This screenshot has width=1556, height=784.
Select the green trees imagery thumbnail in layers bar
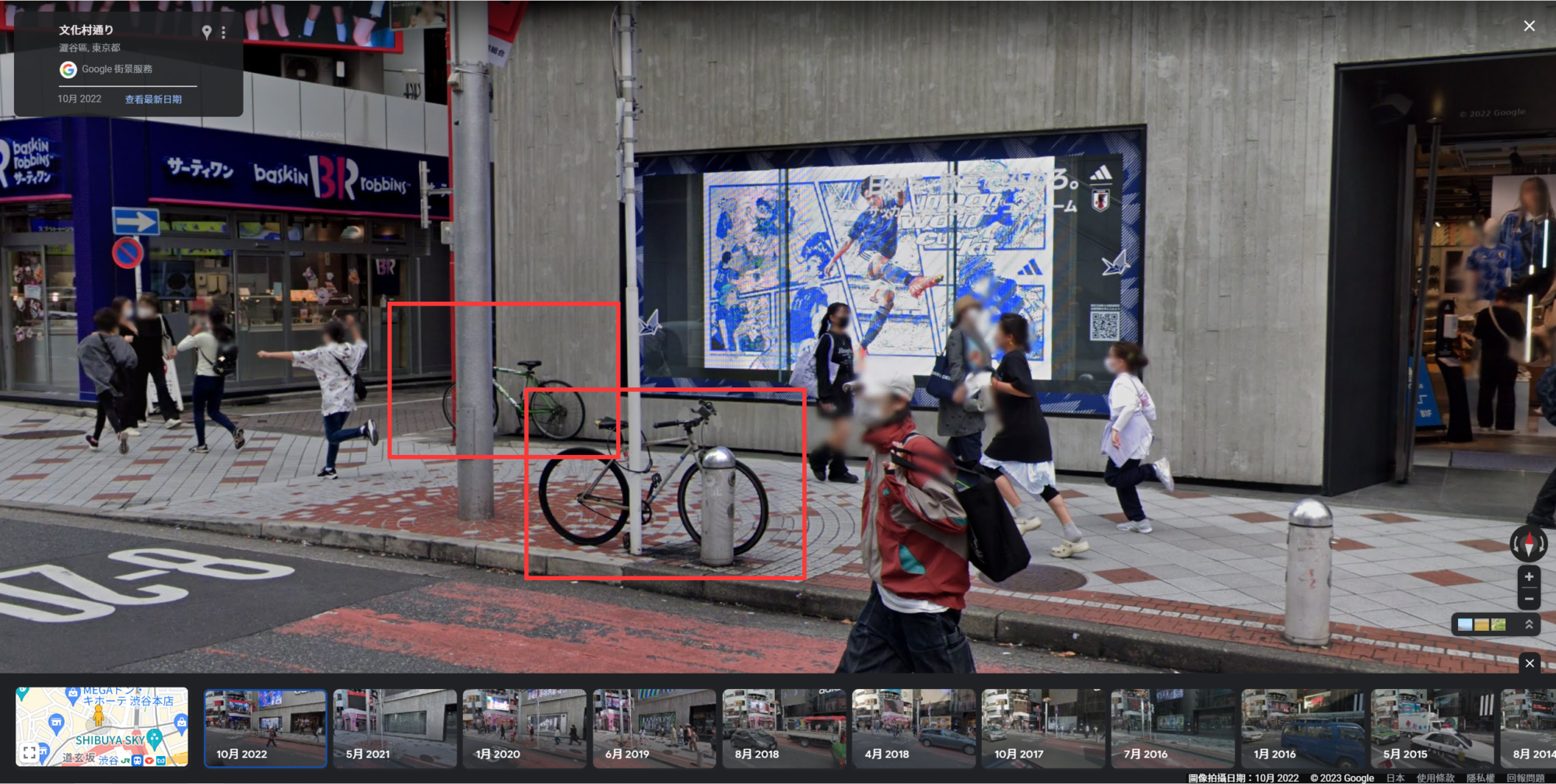[x=1498, y=625]
